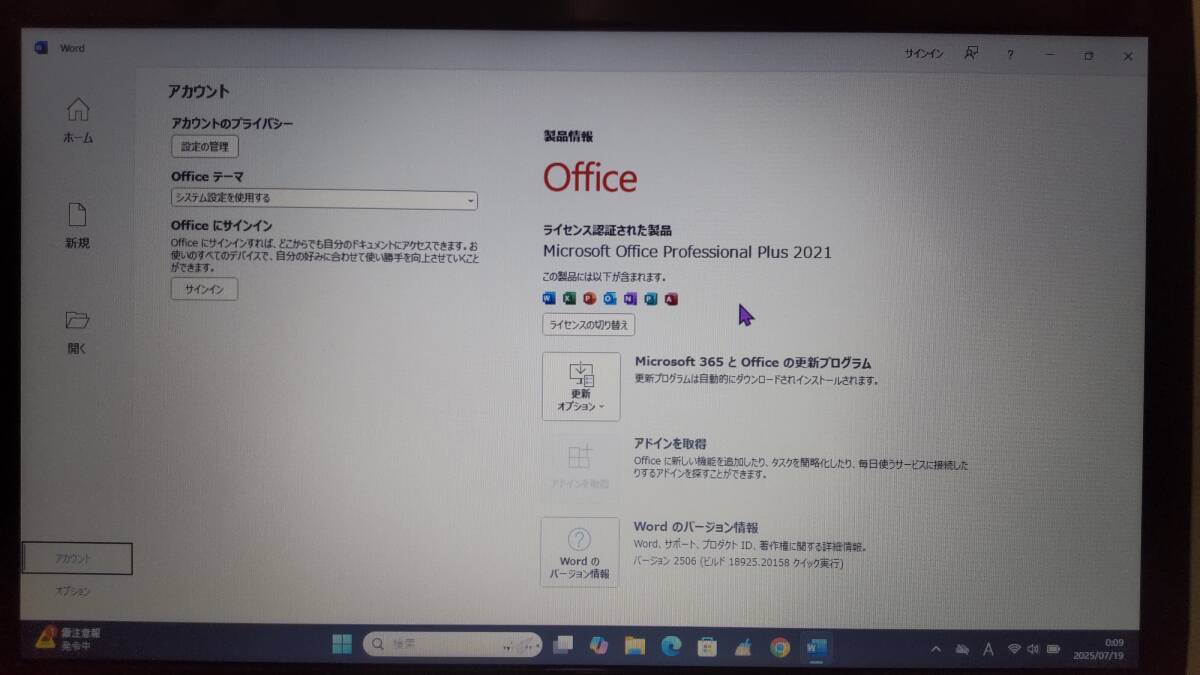Click the Microsoft Office Professional Plus 2021 text
This screenshot has height=675, width=1200.
tap(687, 252)
